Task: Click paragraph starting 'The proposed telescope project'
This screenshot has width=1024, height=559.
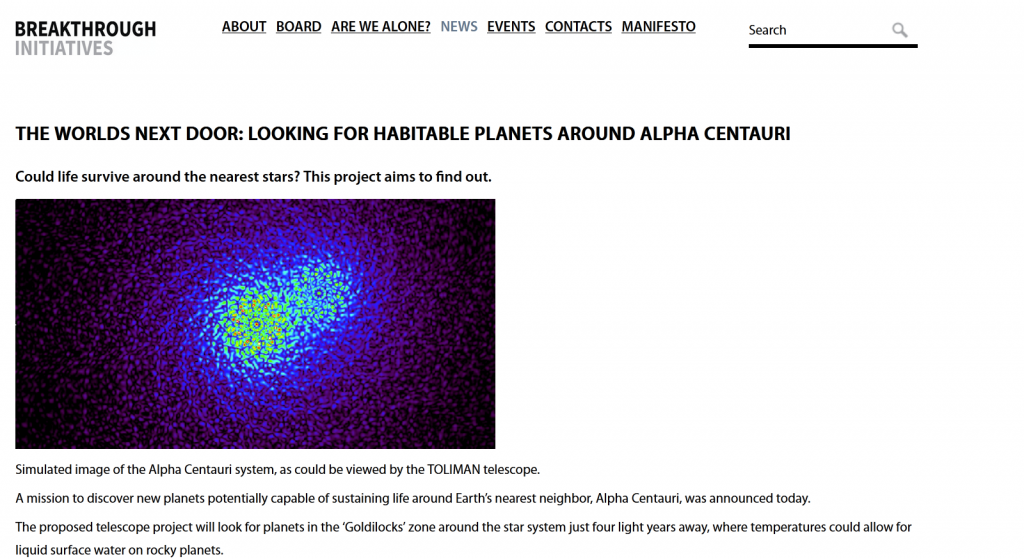Action: [463, 538]
